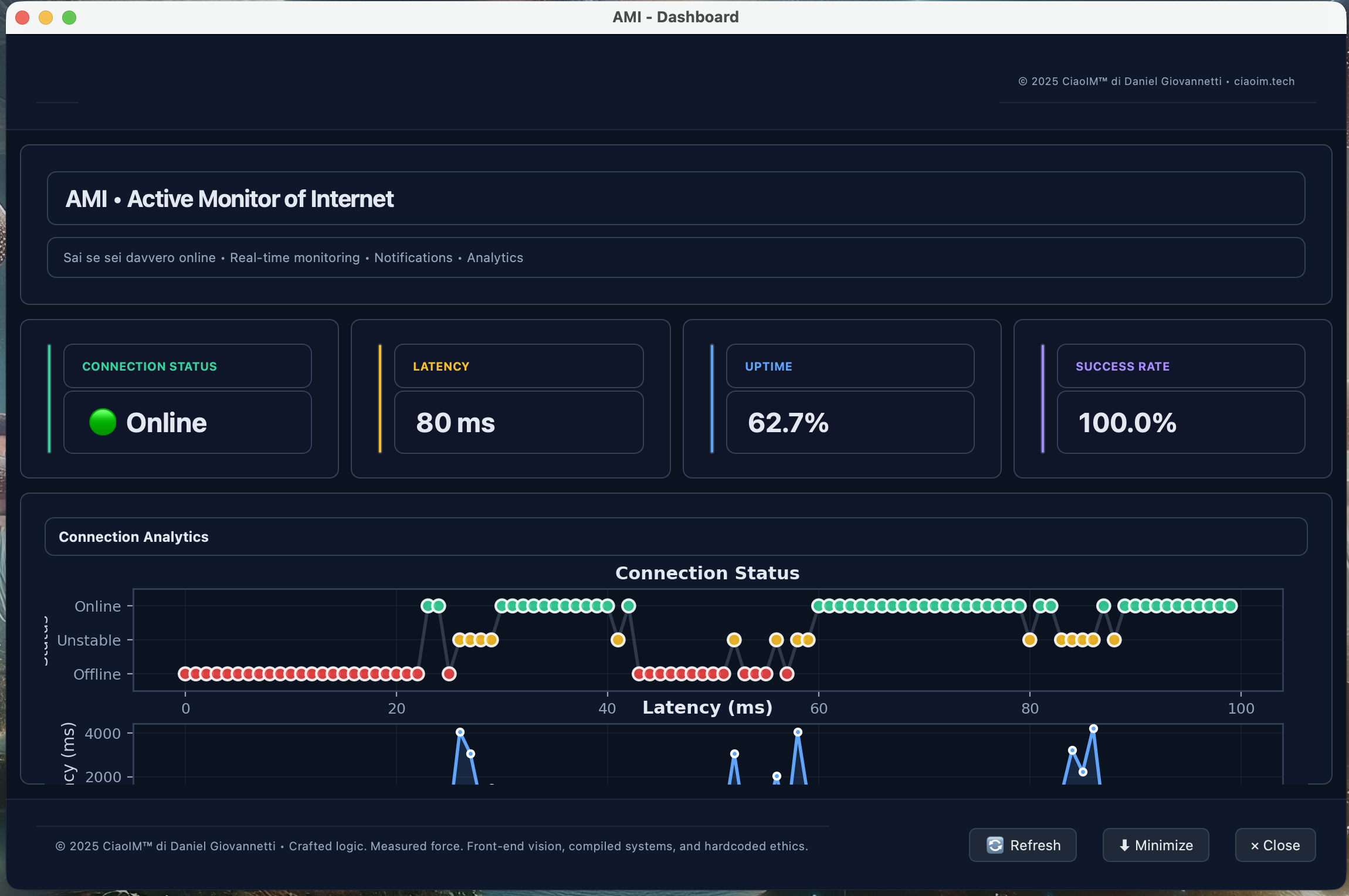Click the Connection Status card label
Viewport: 1349px width, 896px height.
[x=150, y=366]
